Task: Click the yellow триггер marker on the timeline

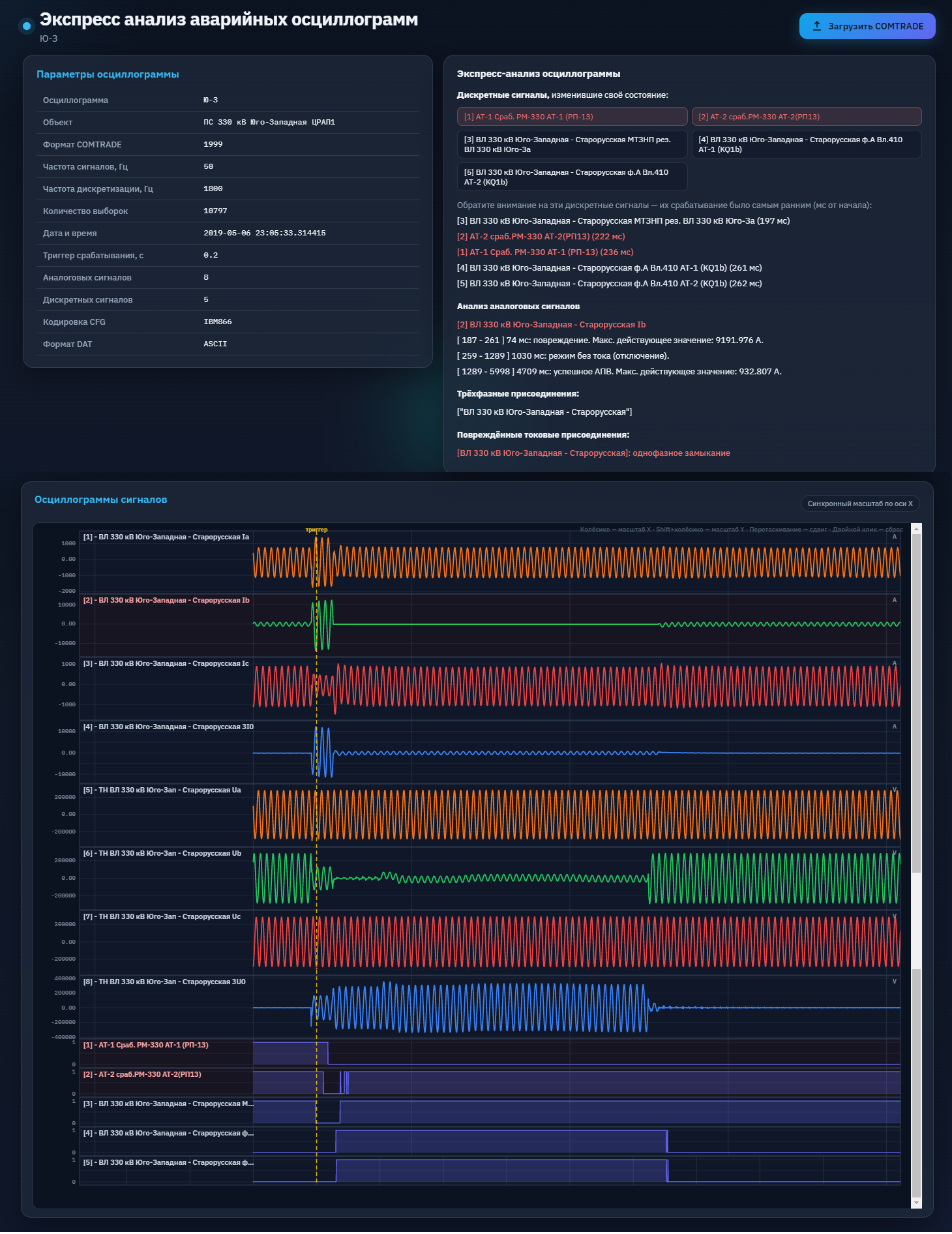Action: (316, 530)
